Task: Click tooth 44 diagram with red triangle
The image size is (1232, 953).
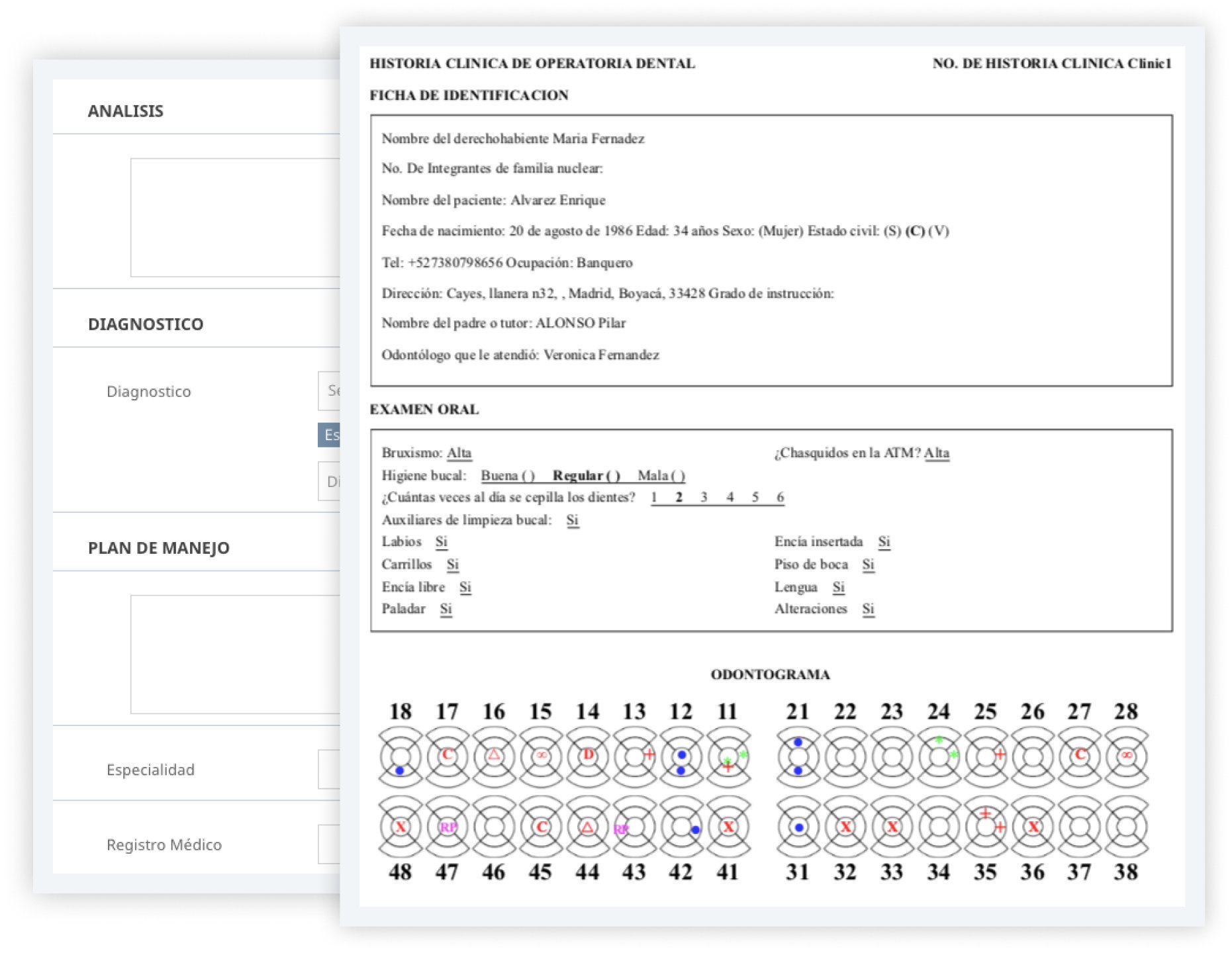Action: (588, 827)
